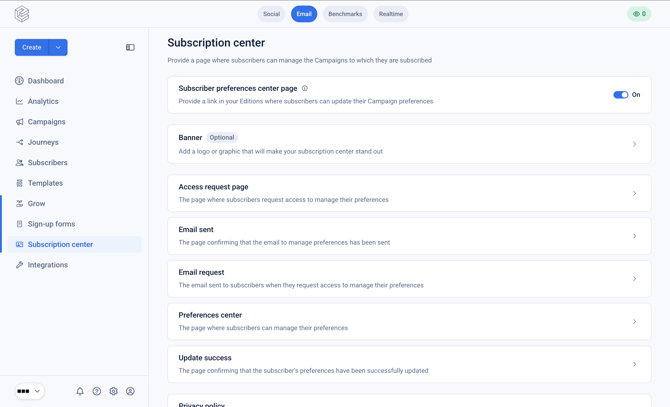Screen dimensions: 670x407
Task: Click the green eye views counter
Action: pos(639,14)
